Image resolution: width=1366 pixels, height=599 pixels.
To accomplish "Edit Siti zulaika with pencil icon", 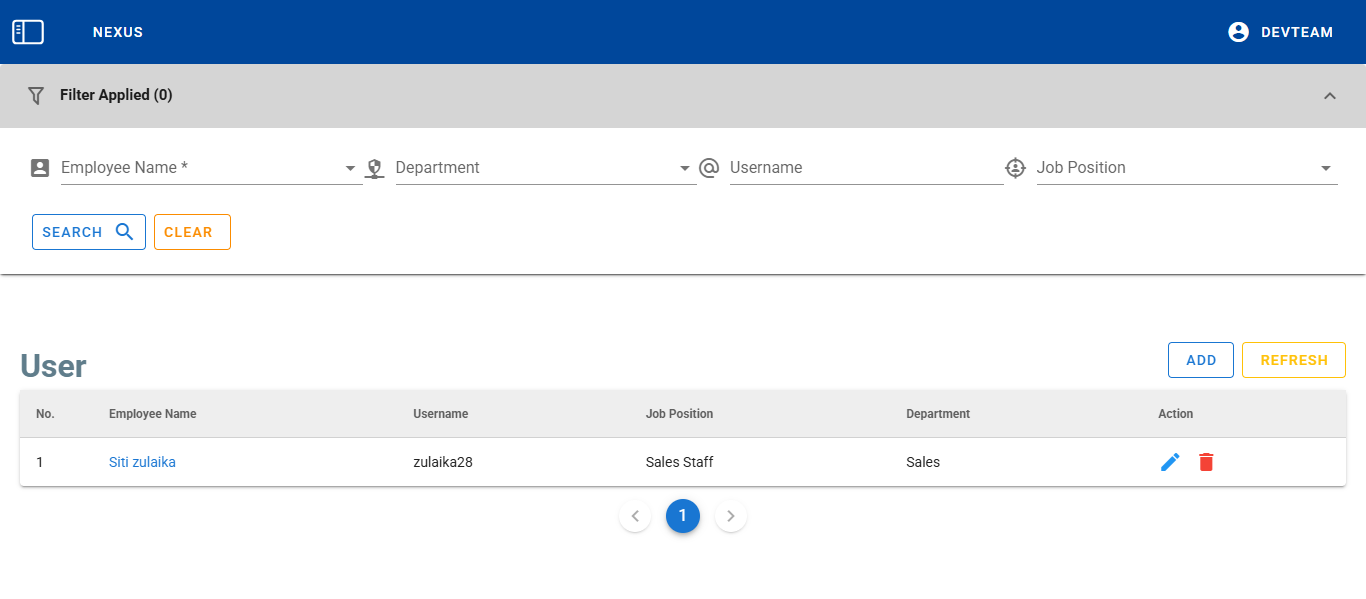I will [1170, 462].
